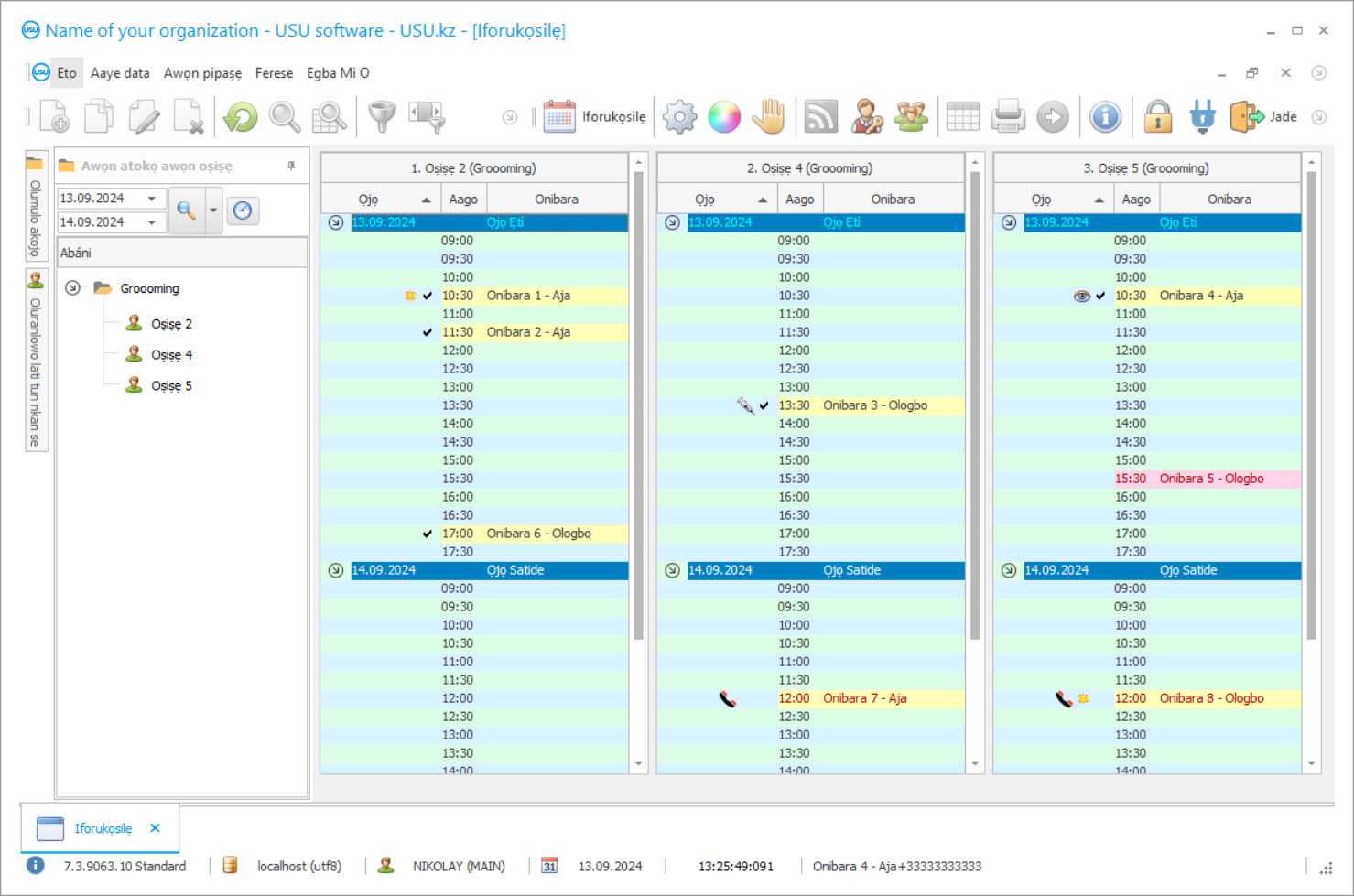Pin the Awon atoko awon osise panel
Image resolution: width=1354 pixels, height=896 pixels.
291,166
